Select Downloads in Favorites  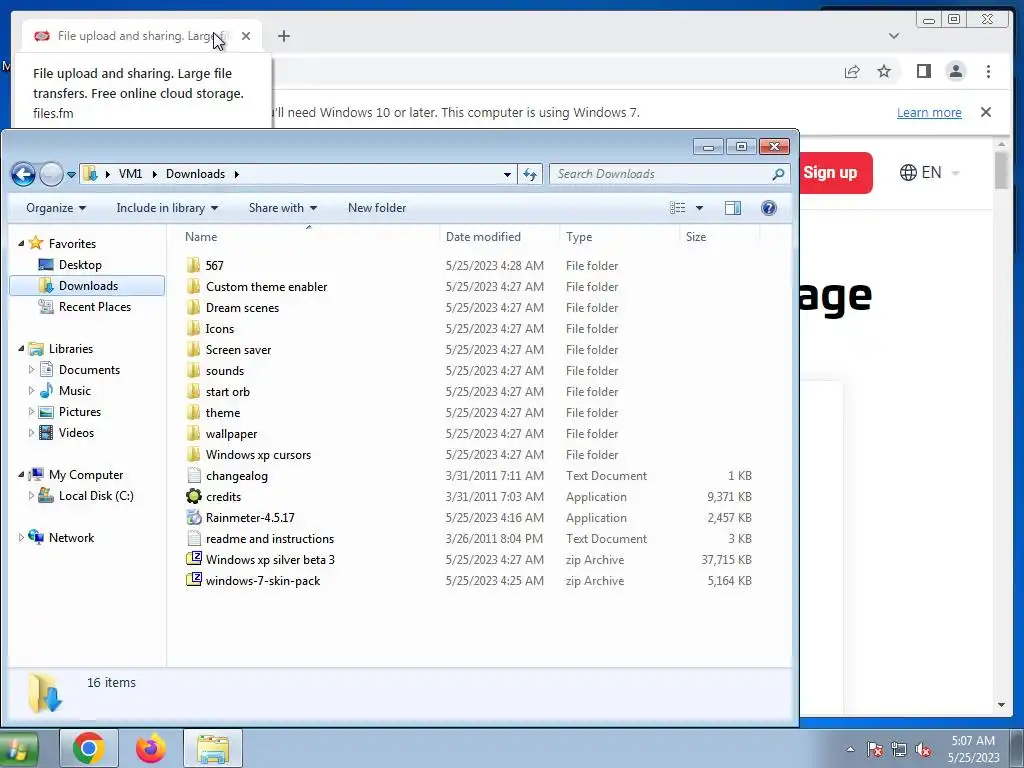pyautogui.click(x=87, y=285)
